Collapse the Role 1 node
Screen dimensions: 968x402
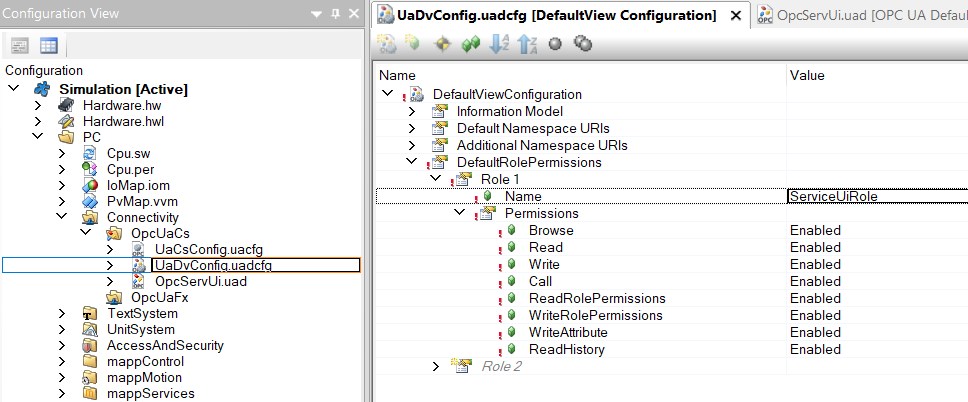[x=435, y=179]
